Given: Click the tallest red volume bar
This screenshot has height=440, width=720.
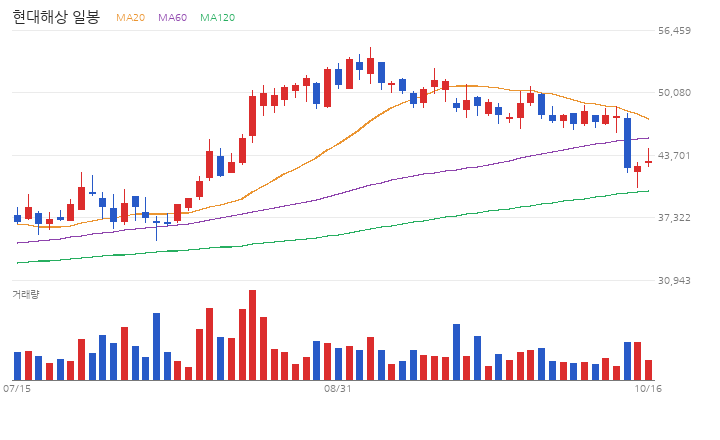Looking at the screenshot, I should click(253, 335).
